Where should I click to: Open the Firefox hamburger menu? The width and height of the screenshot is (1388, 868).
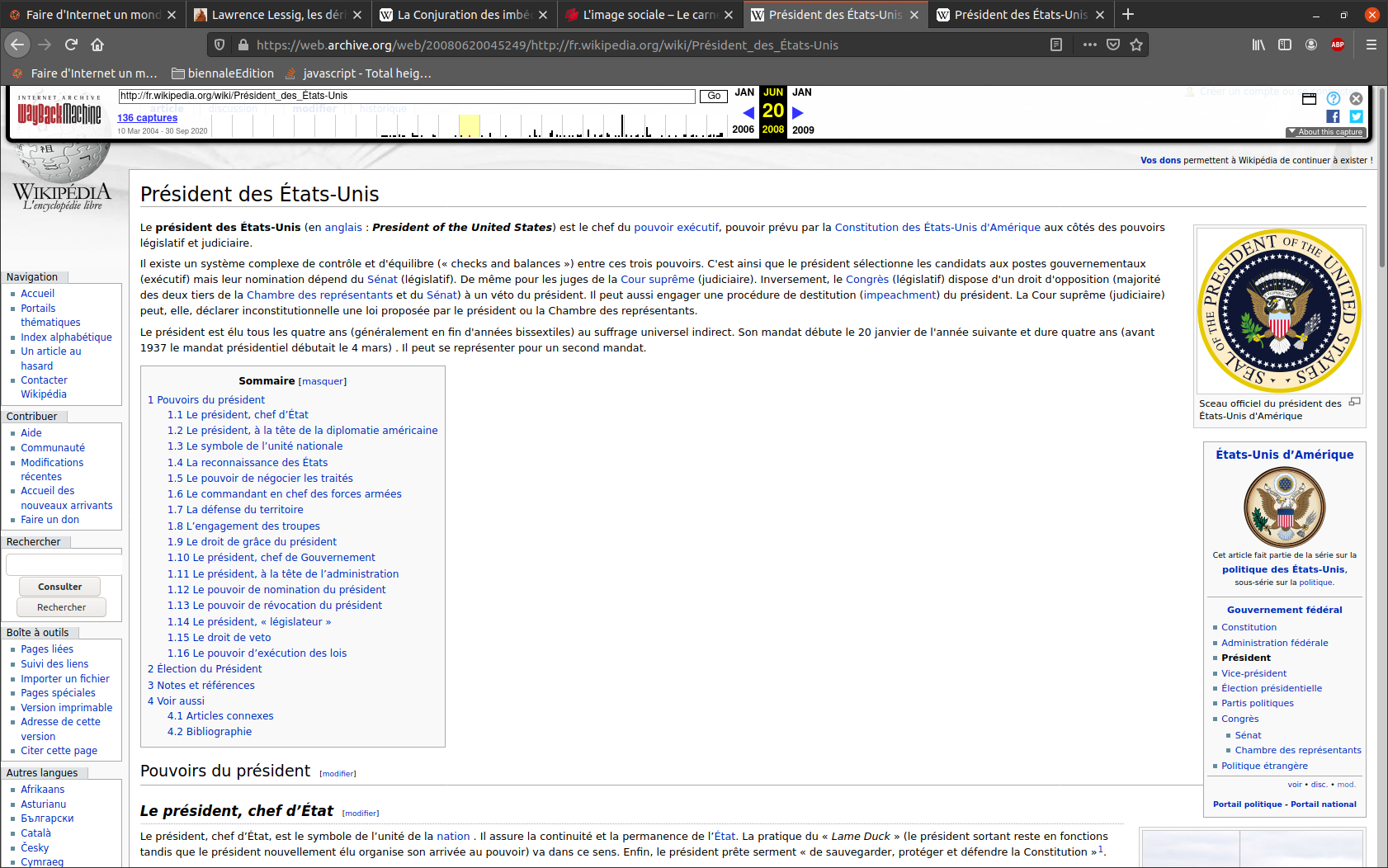click(x=1371, y=45)
